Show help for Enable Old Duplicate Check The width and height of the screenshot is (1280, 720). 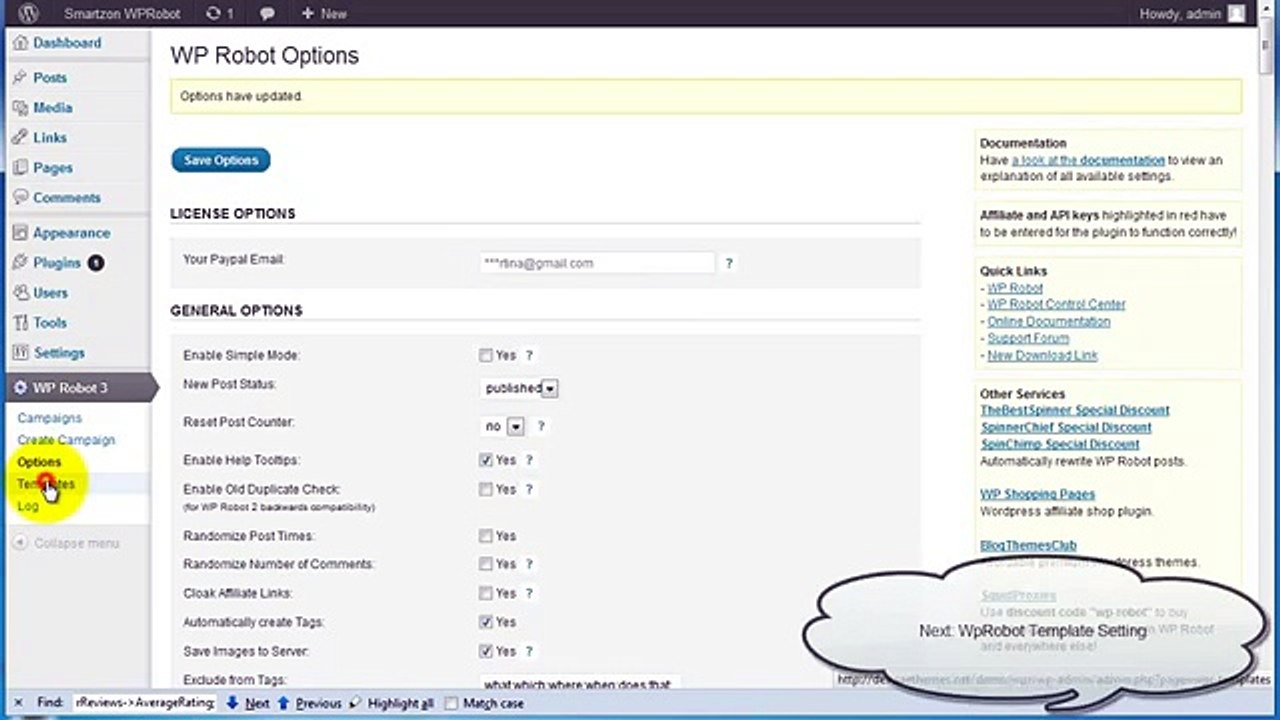[x=529, y=489]
